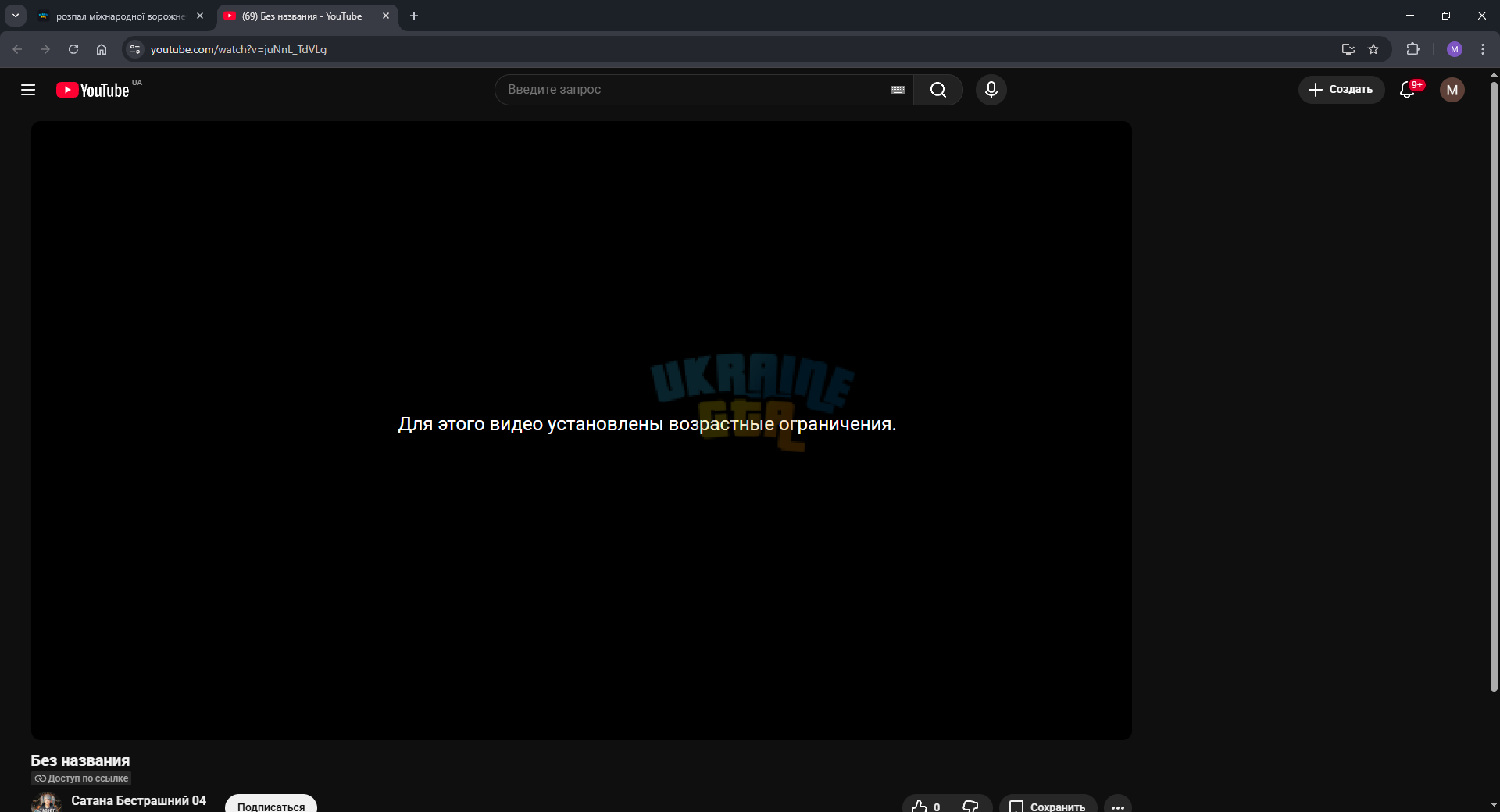Open the notifications bell
Screen dimensions: 1500x812
point(1408,90)
